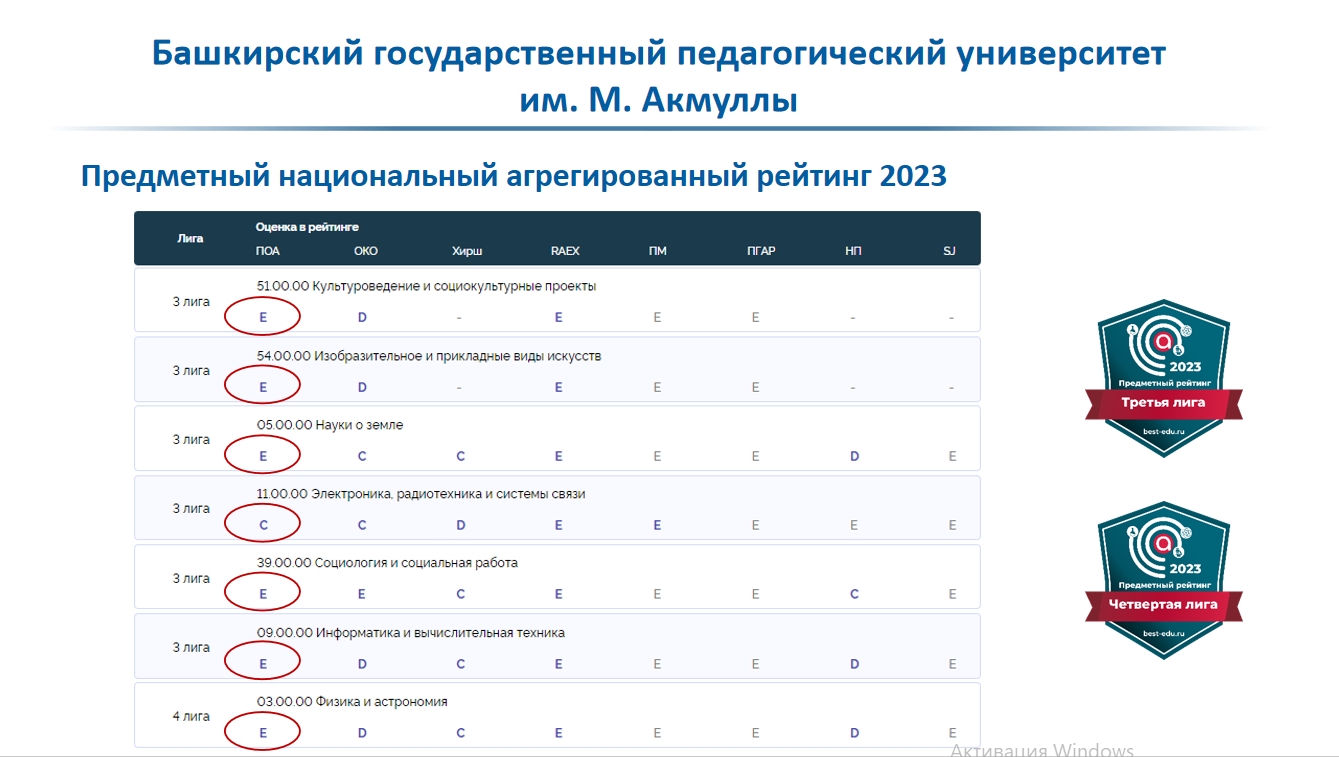Click the '4 лига' cell for Физика и астрономия
Image resolution: width=1339 pixels, height=757 pixels.
[190, 716]
